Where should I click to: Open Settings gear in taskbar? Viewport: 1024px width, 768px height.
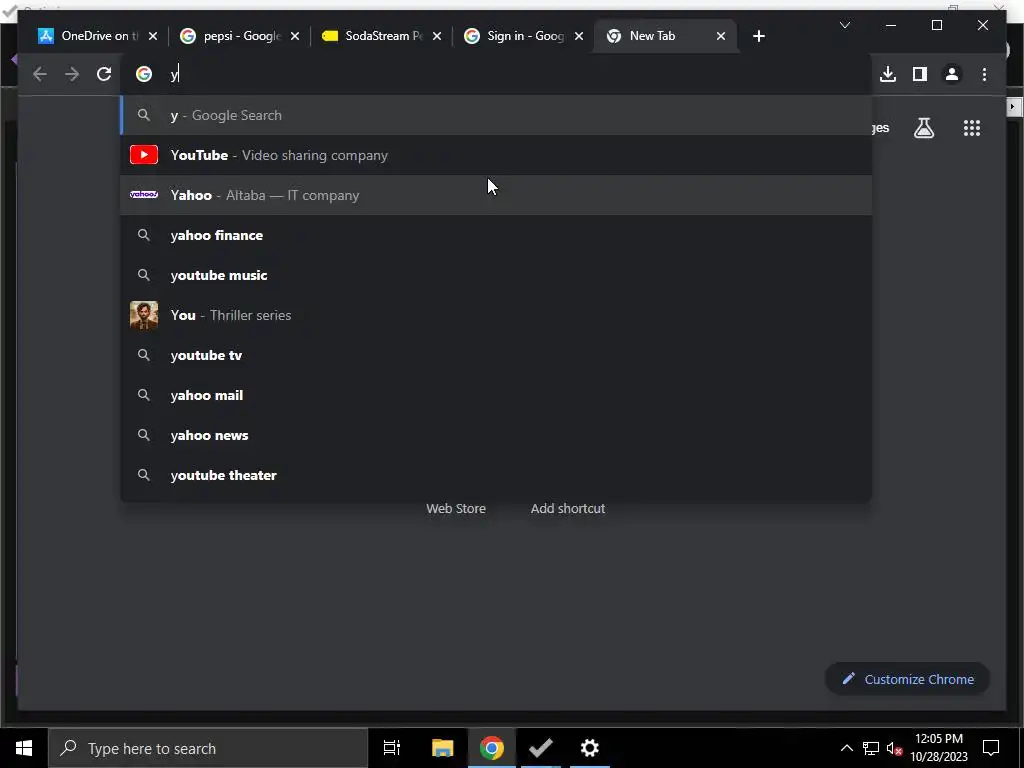590,748
